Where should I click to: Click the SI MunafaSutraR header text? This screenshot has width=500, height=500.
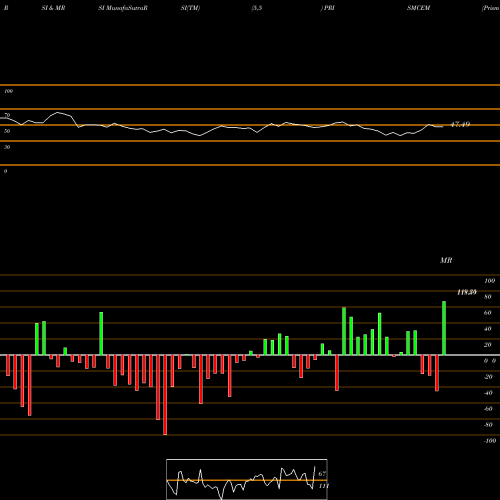[x=123, y=8]
